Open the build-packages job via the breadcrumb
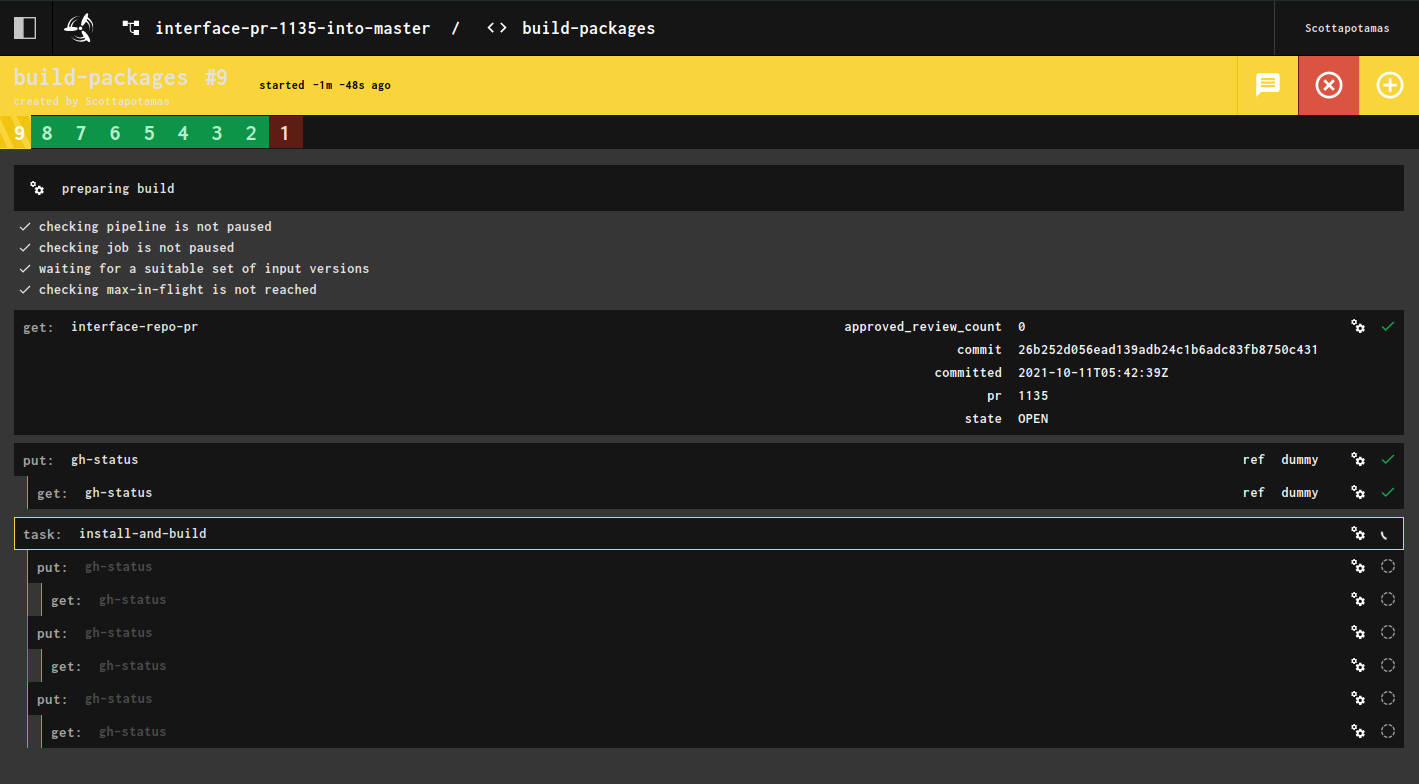 click(x=588, y=27)
